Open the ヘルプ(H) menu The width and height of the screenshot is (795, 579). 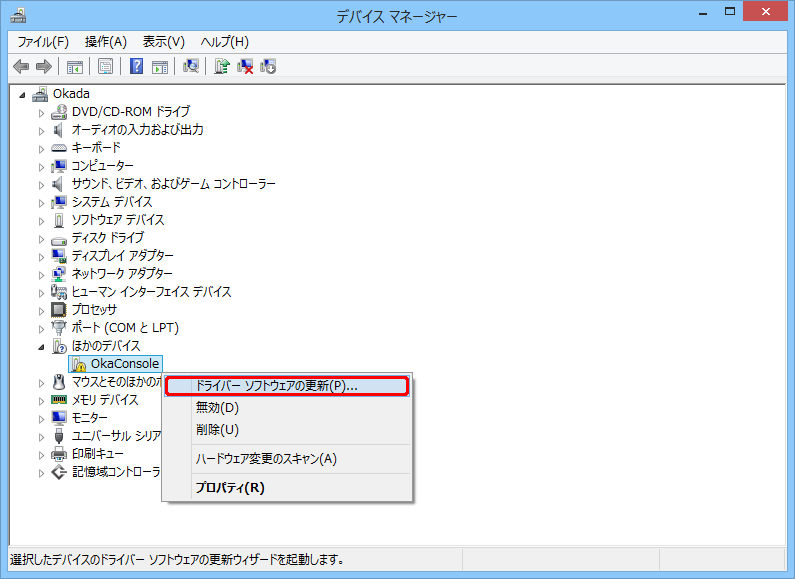(225, 42)
